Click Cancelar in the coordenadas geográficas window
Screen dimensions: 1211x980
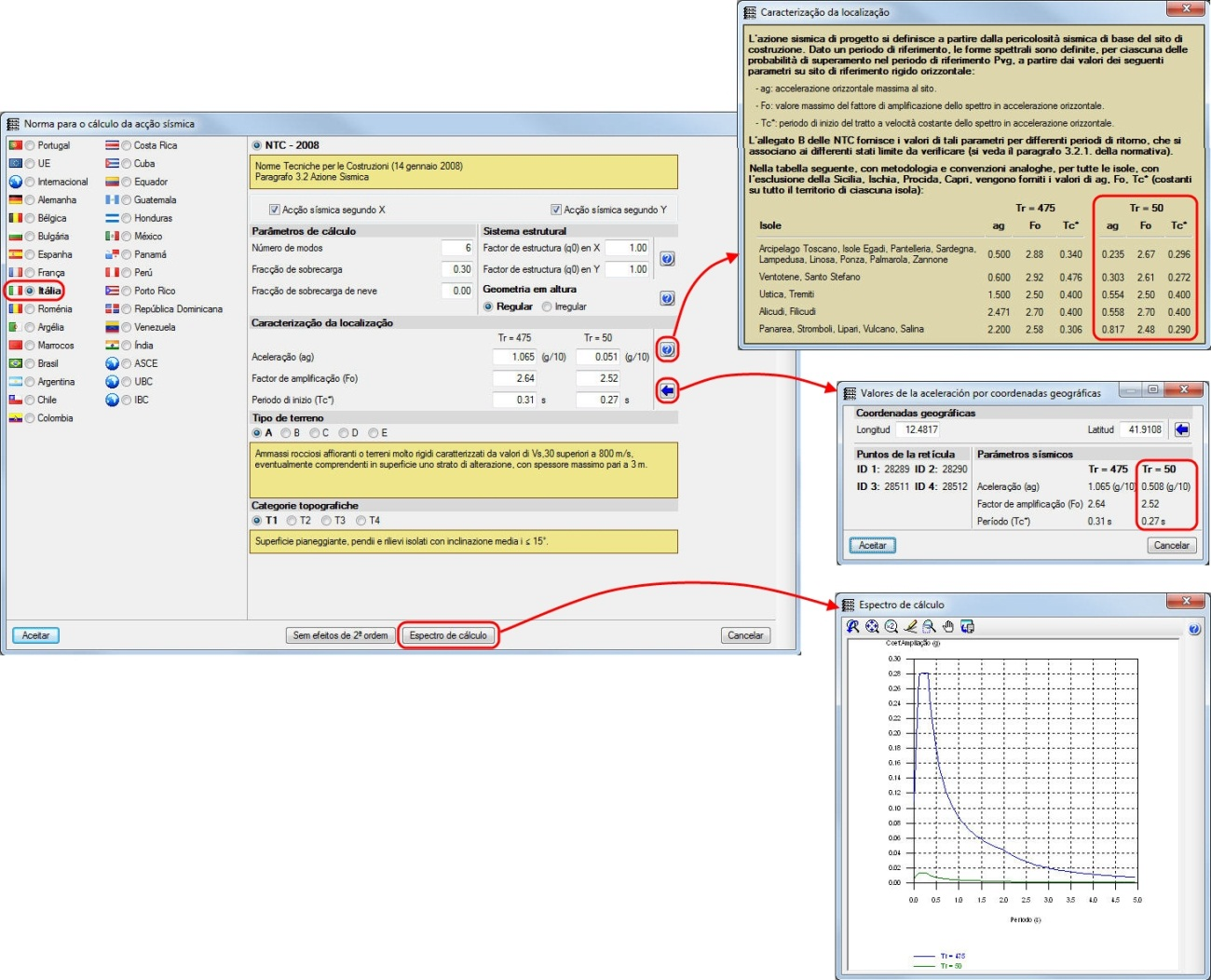(1171, 545)
